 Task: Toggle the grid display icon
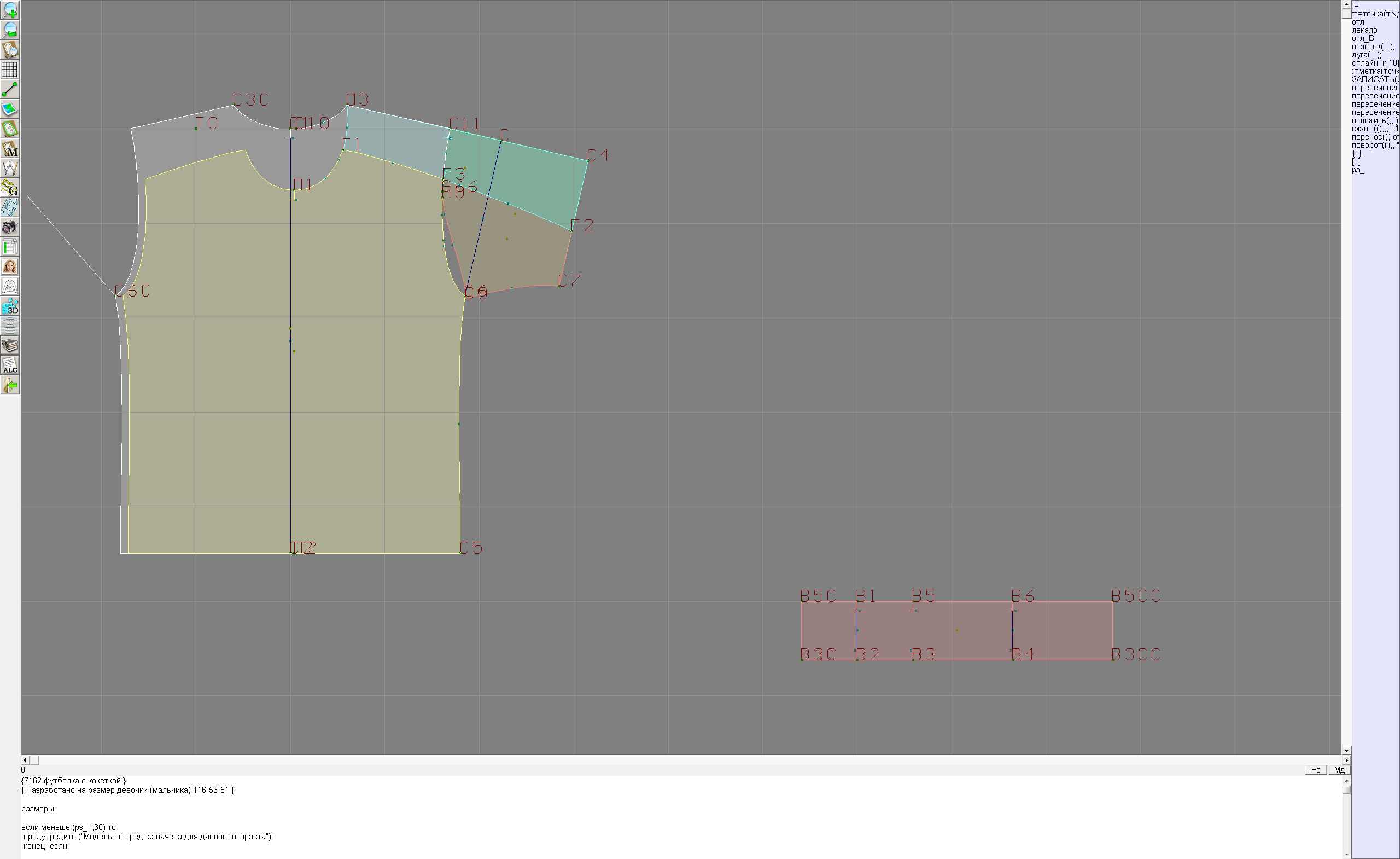pyautogui.click(x=10, y=69)
